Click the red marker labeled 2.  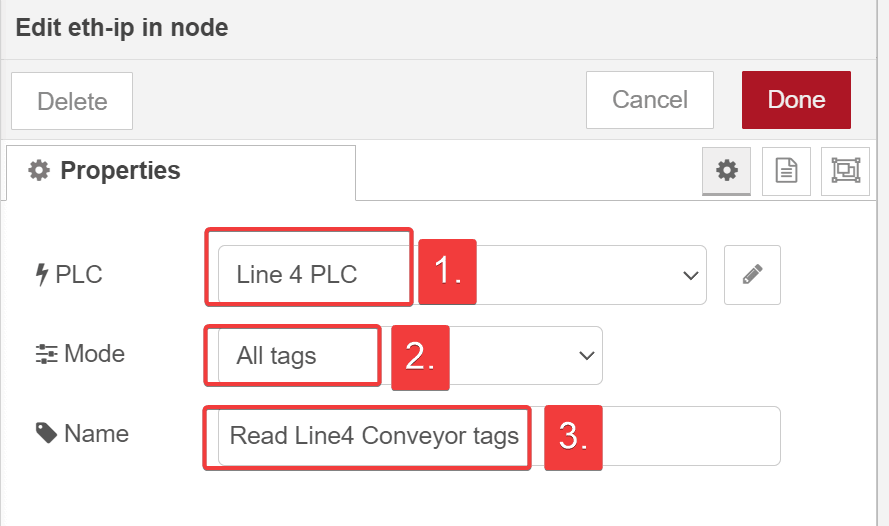(x=420, y=357)
